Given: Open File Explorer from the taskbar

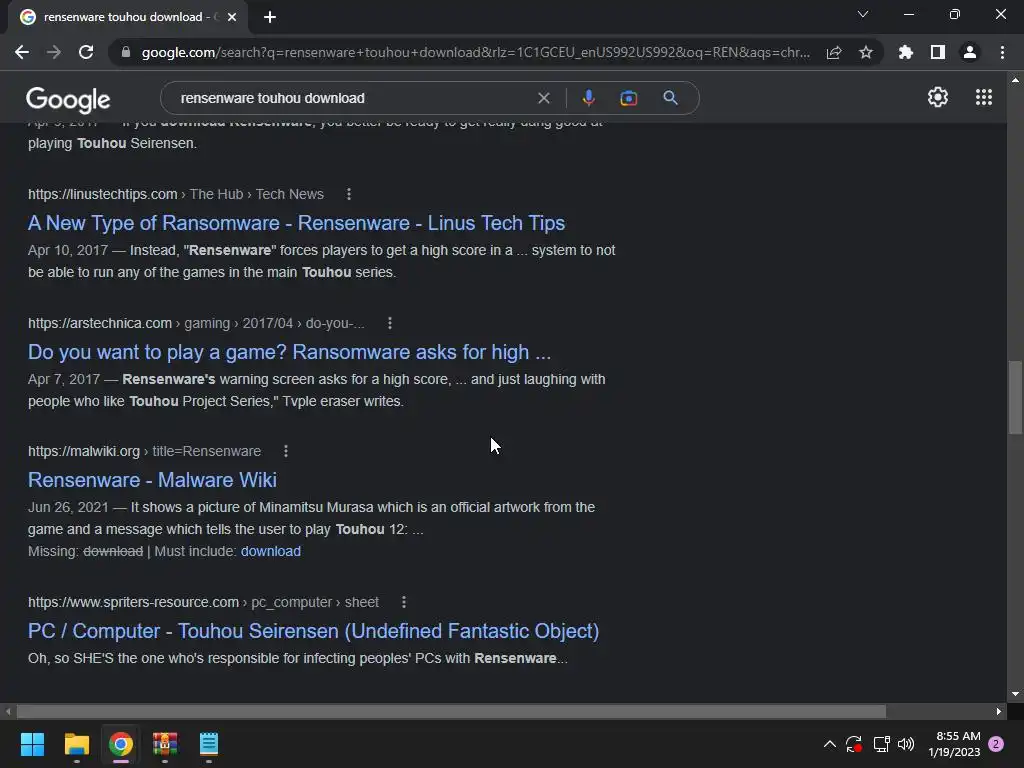Looking at the screenshot, I should [x=76, y=744].
